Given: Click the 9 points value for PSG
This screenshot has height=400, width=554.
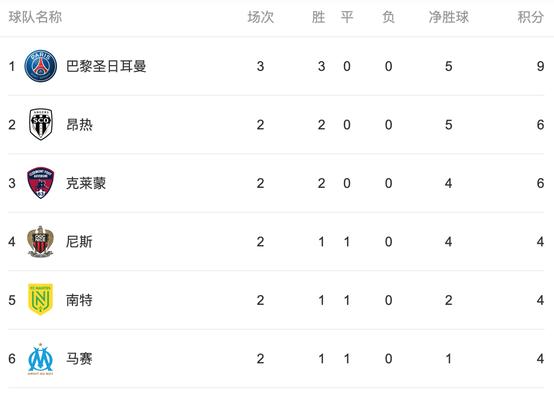Looking at the screenshot, I should pos(540,66).
